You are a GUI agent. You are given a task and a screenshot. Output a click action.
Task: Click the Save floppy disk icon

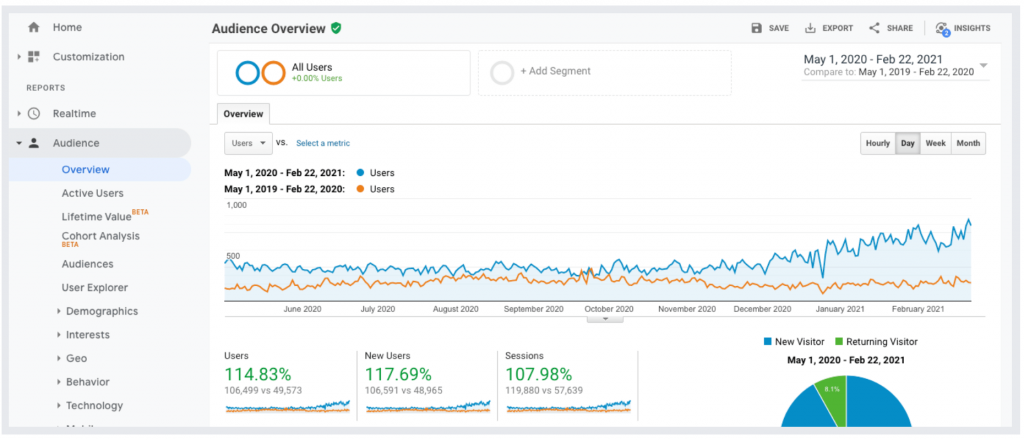756,28
